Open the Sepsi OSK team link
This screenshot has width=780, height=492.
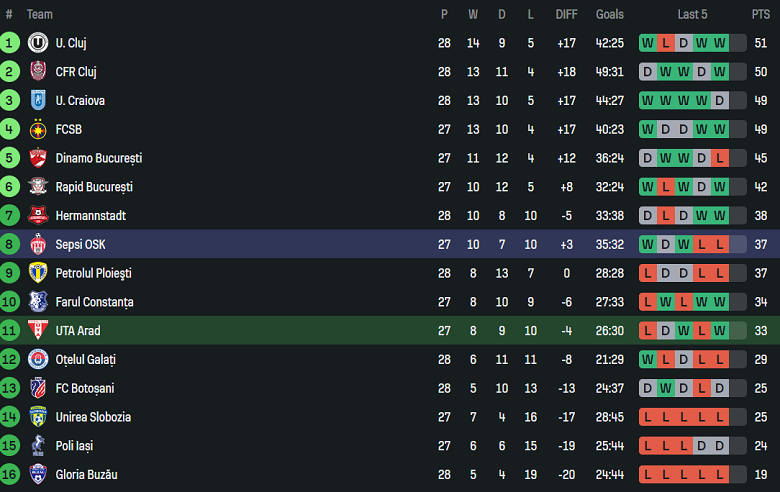[x=80, y=245]
